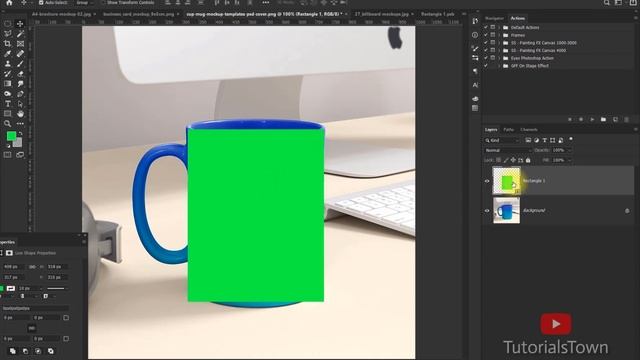Viewport: 640px width, 360px height.
Task: Expand the Default Actions folder
Action: click(499, 27)
